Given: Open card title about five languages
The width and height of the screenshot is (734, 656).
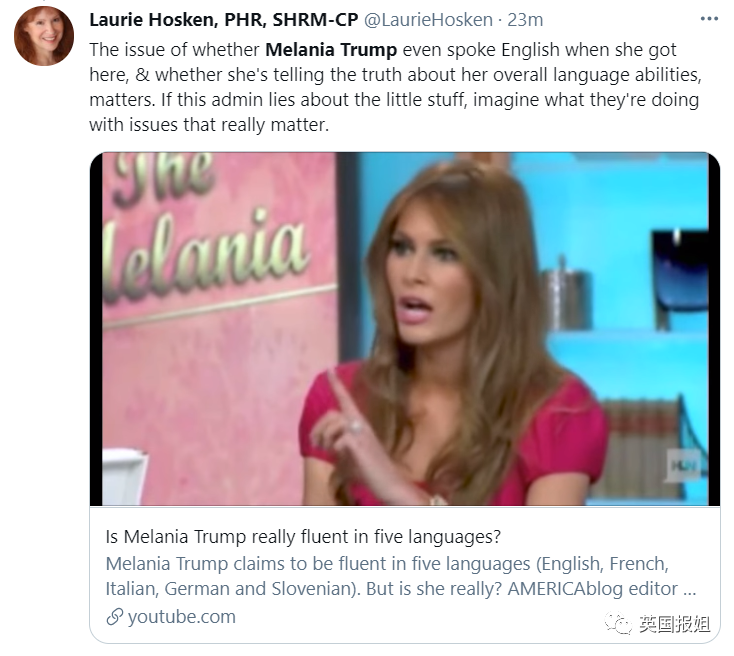Looking at the screenshot, I should coord(303,536).
